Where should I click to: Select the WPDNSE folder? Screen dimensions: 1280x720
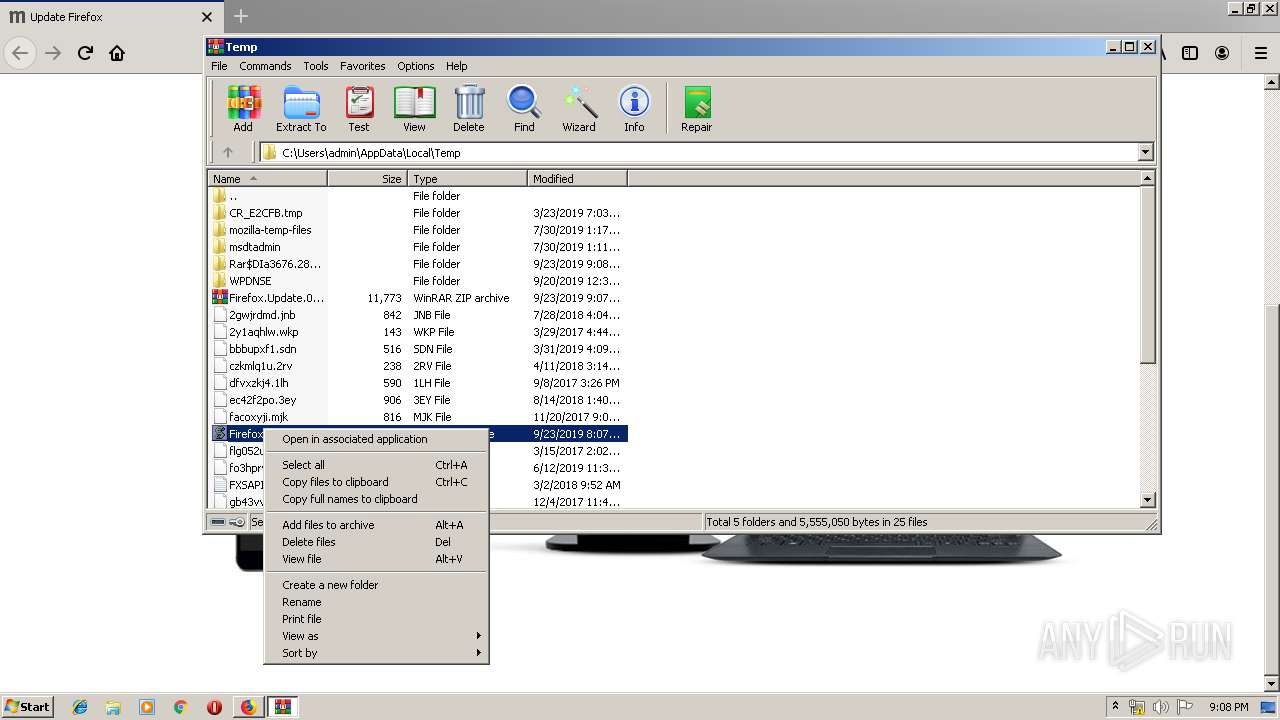(250, 281)
